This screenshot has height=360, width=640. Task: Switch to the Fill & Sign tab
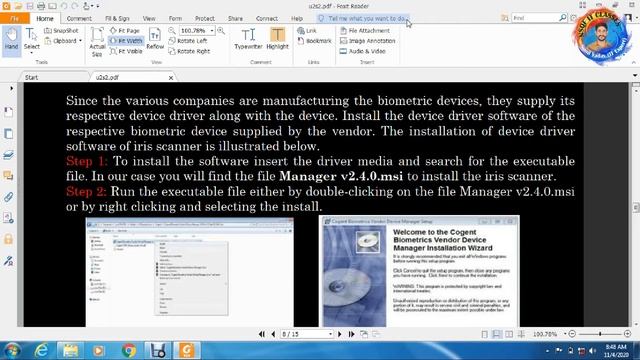(117, 18)
